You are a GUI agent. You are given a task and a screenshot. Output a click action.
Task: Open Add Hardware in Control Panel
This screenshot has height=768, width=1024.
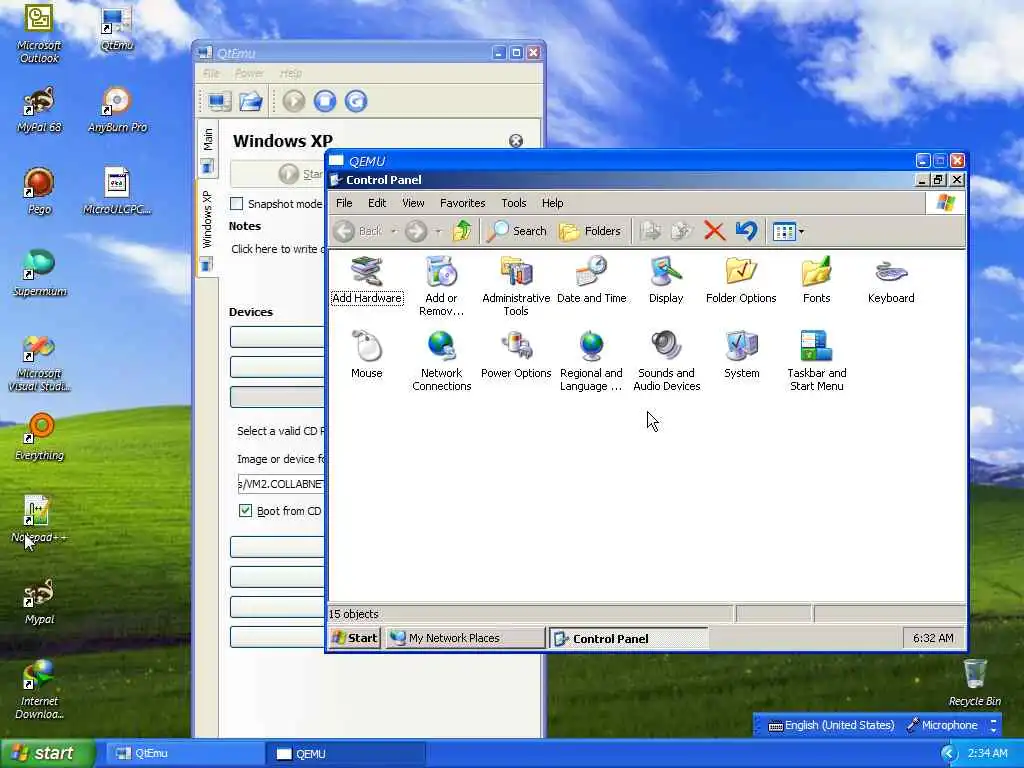pos(366,281)
